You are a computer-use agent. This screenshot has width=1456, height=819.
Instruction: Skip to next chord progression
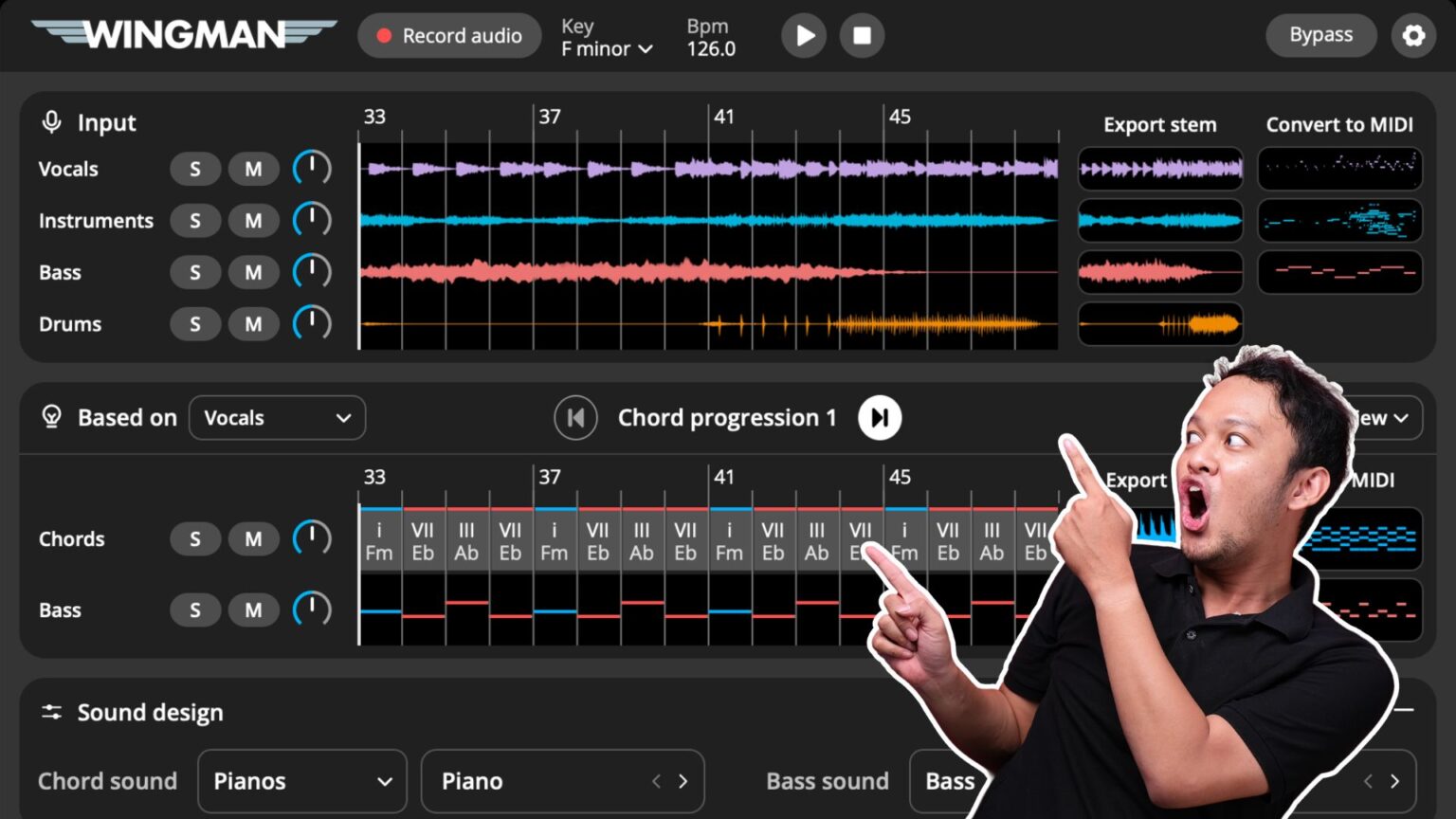click(x=880, y=418)
